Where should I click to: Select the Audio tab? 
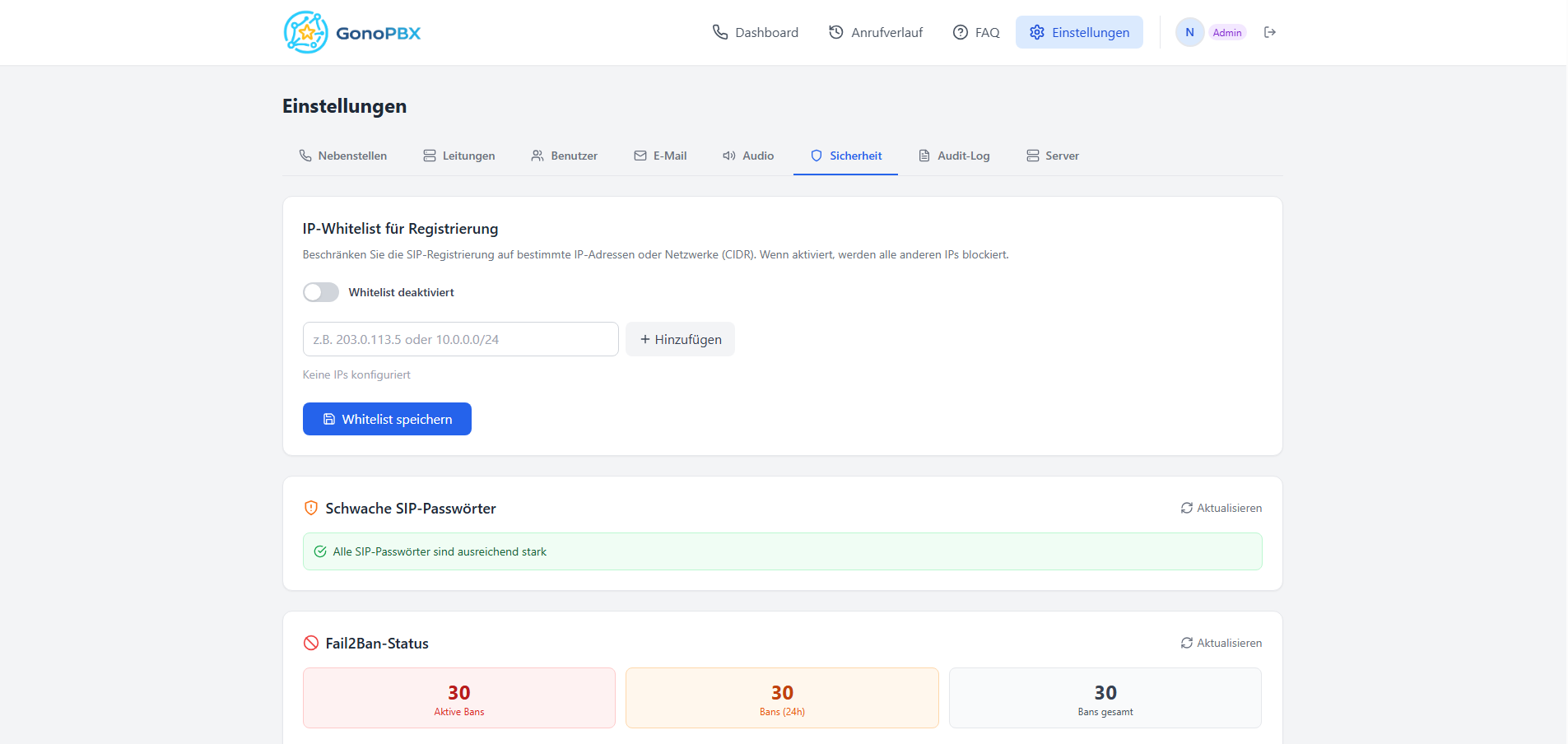(x=748, y=156)
